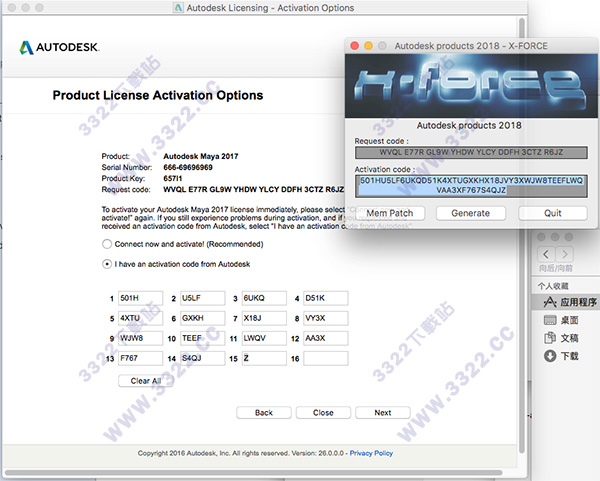Screen dimensions: 600x481
Task: Click activation code field 9 containing WJW8
Action: coord(140,338)
